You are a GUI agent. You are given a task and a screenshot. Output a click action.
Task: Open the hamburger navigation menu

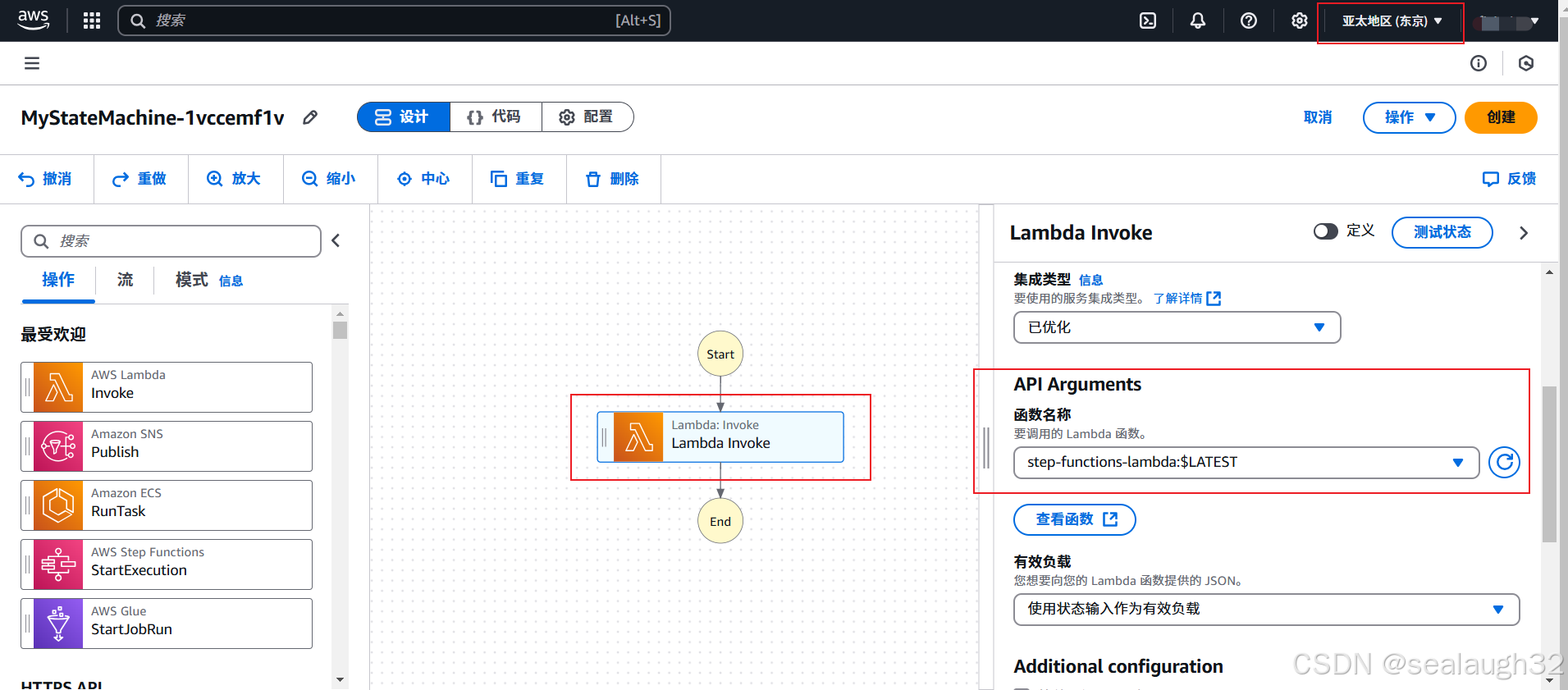32,63
